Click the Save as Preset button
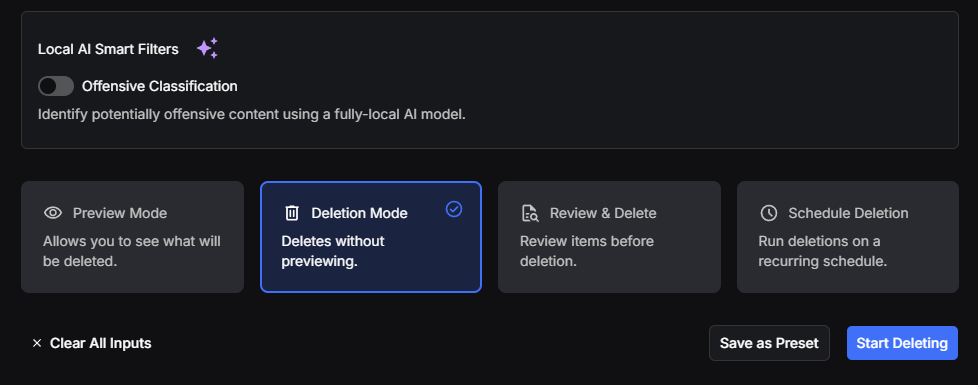 pos(769,343)
